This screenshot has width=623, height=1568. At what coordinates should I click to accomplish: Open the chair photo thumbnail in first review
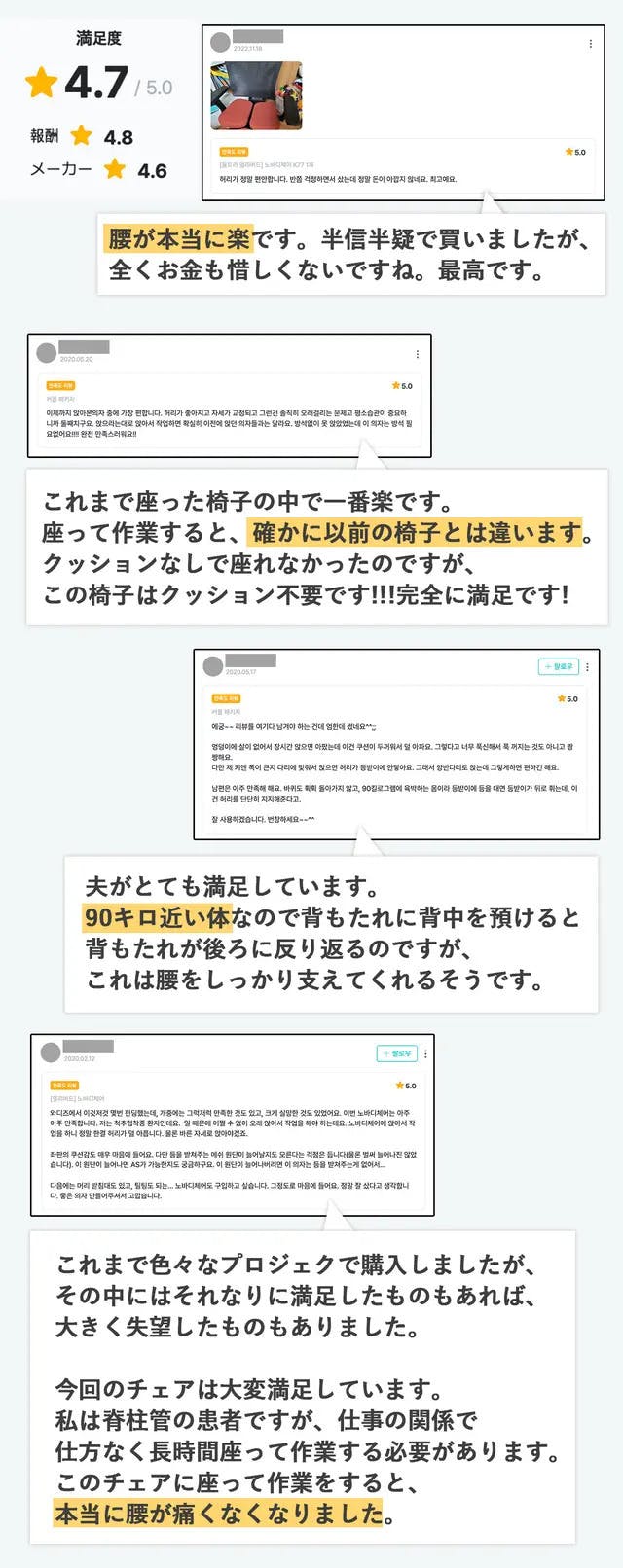tap(257, 95)
